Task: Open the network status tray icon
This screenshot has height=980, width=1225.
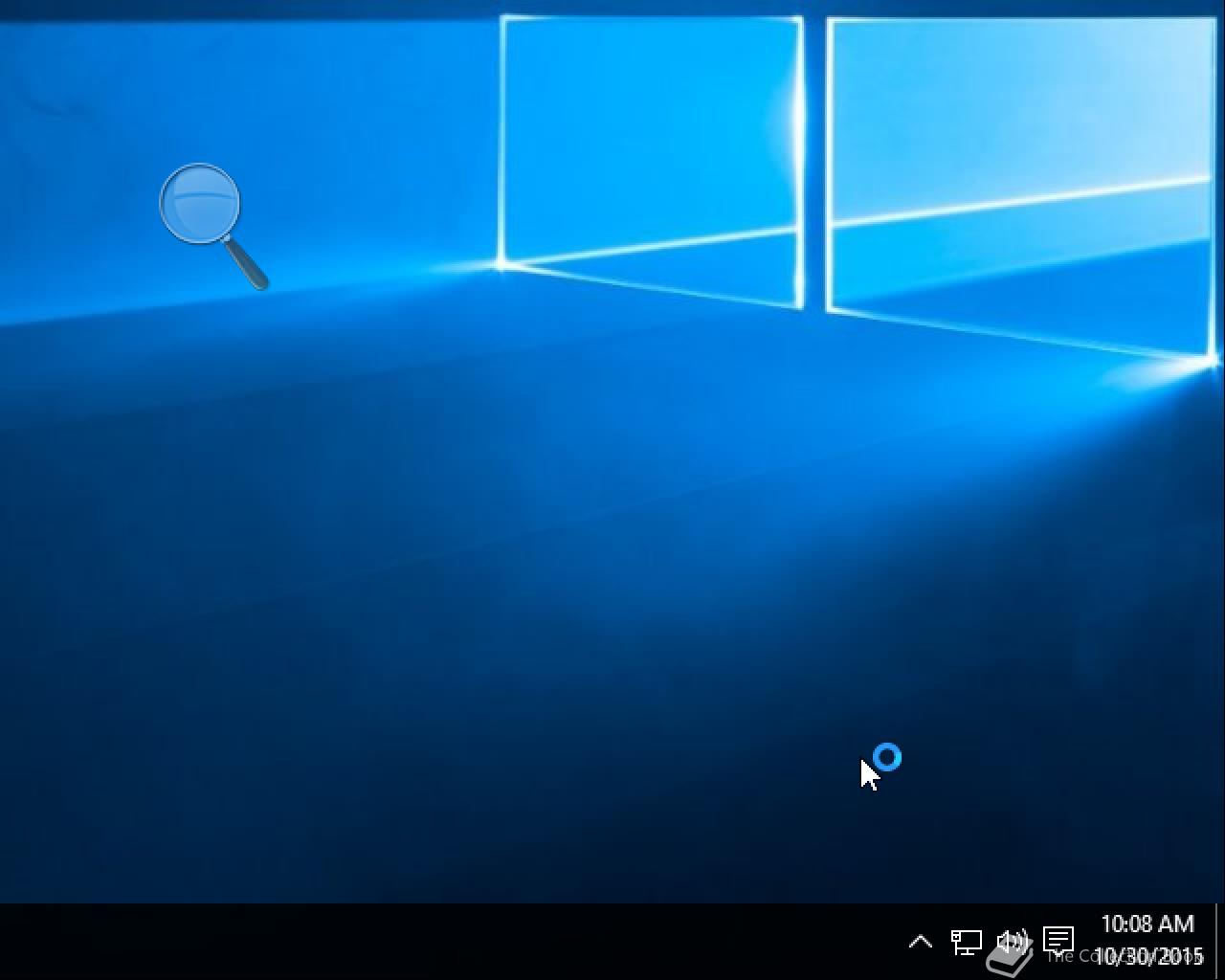Action: click(966, 942)
